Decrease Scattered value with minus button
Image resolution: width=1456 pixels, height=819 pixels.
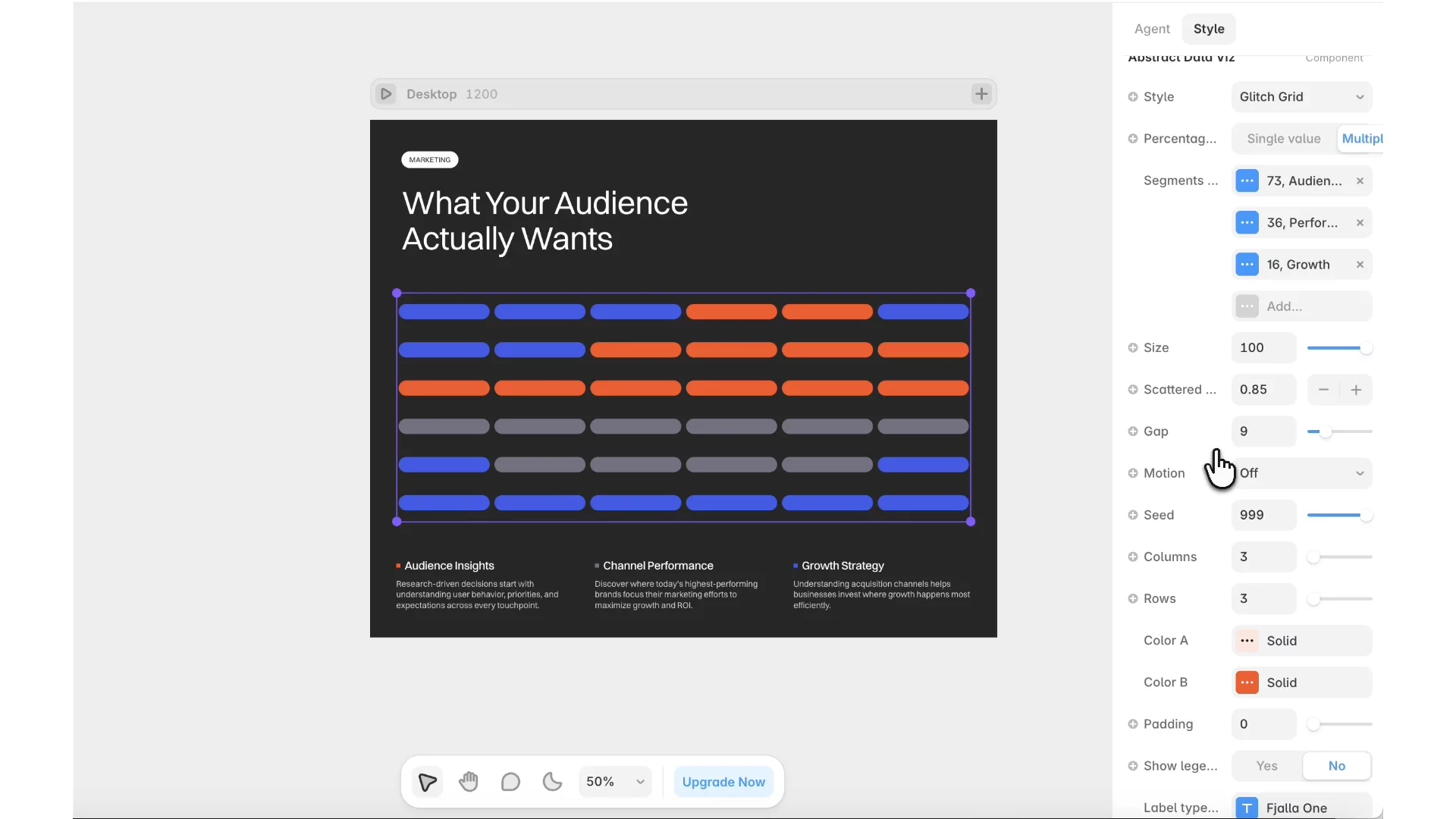point(1323,390)
